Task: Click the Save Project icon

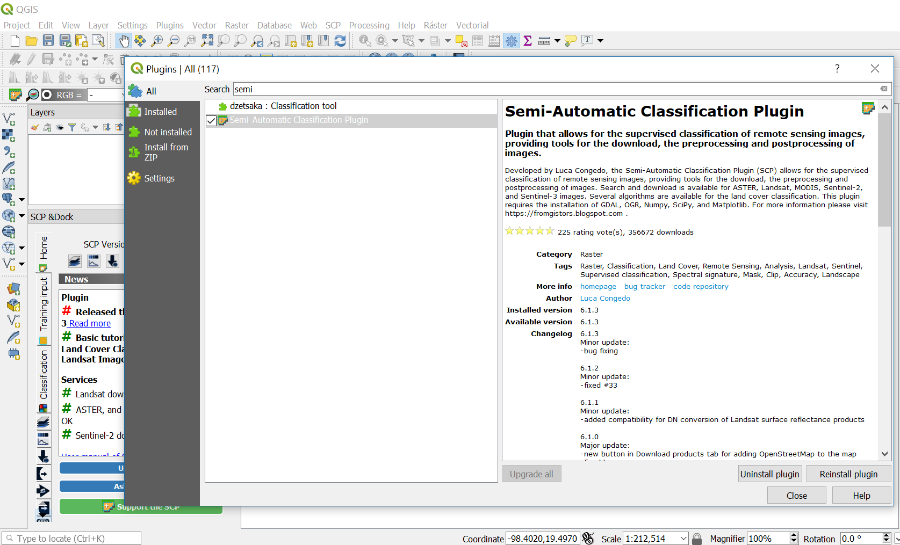Action: (x=48, y=40)
